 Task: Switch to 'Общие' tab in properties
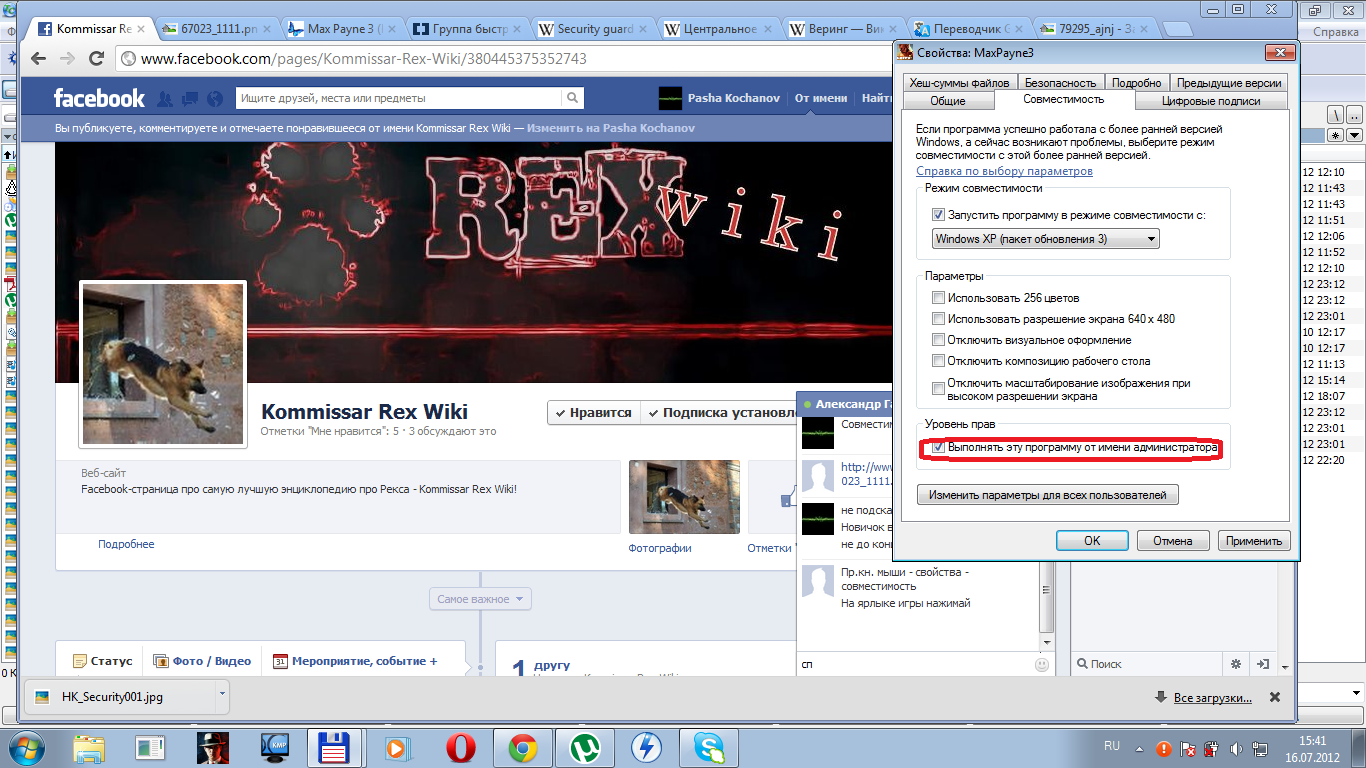(x=948, y=101)
